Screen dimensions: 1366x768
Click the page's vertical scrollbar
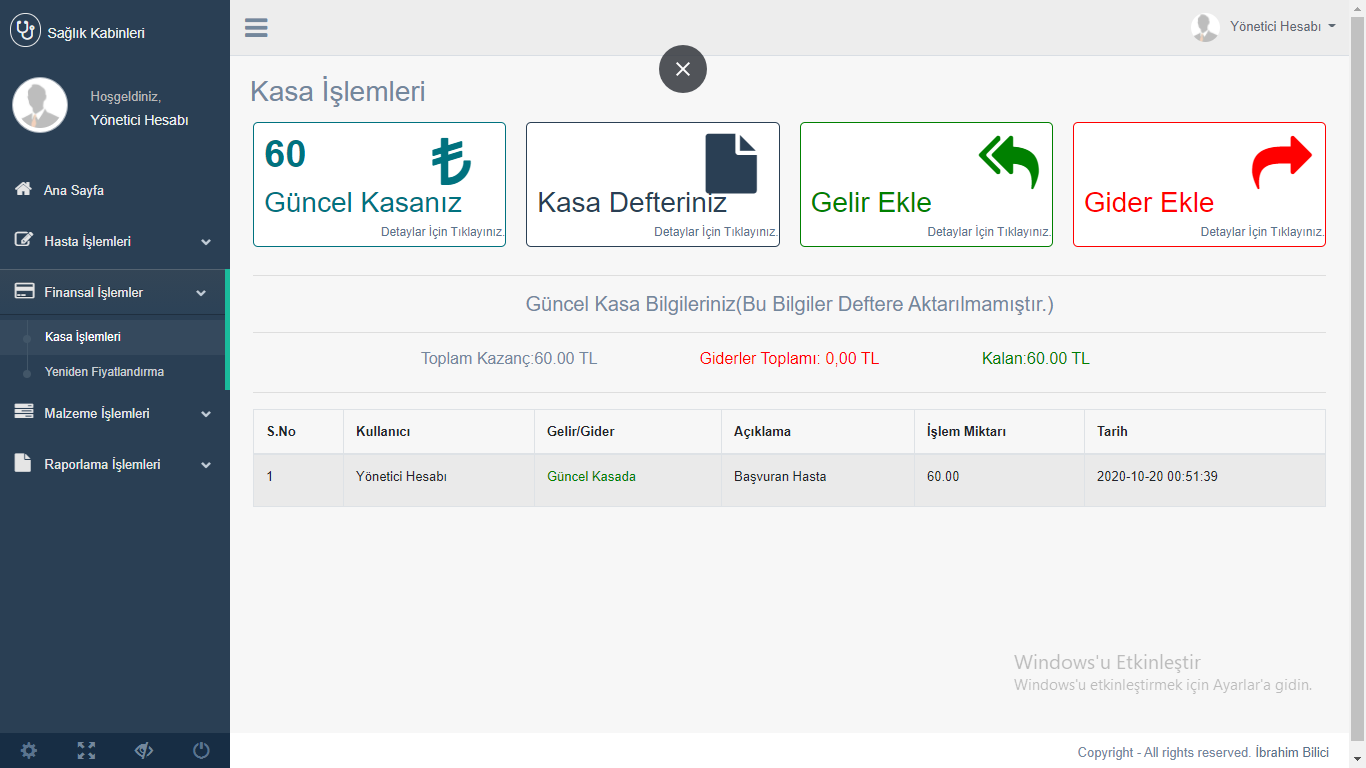pos(1357,380)
